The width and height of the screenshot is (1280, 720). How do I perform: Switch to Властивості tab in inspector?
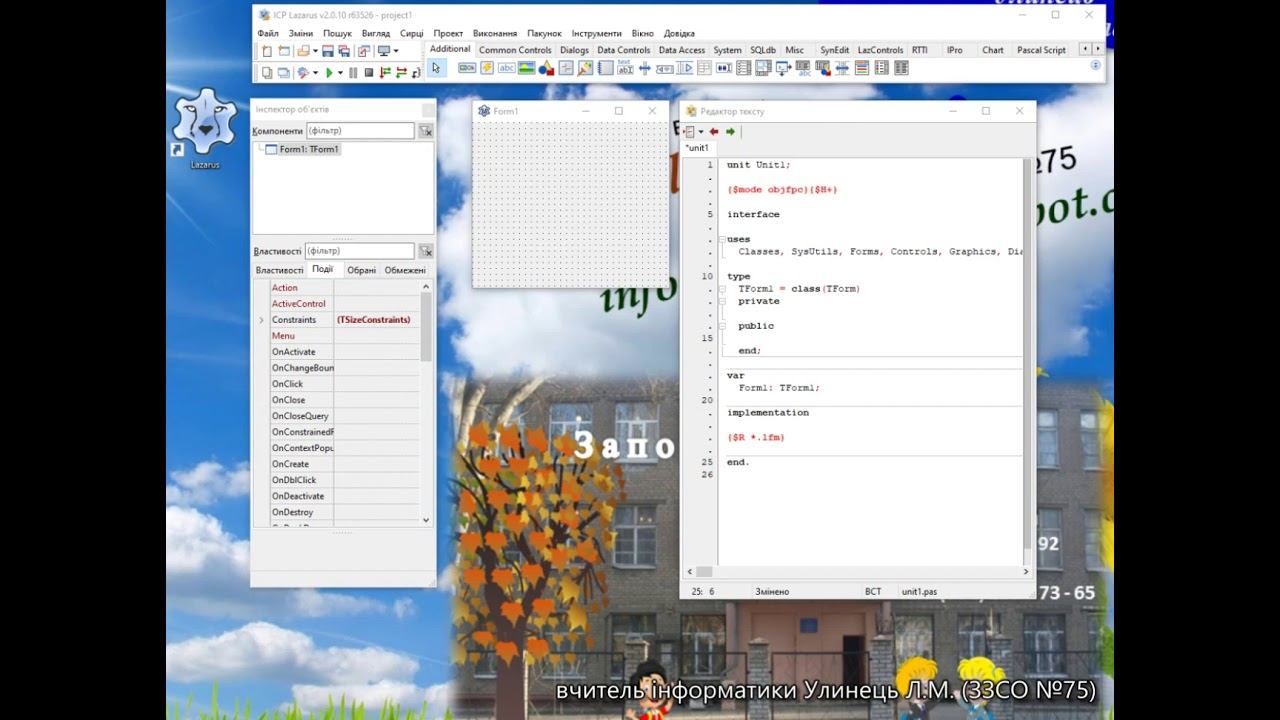pyautogui.click(x=279, y=270)
